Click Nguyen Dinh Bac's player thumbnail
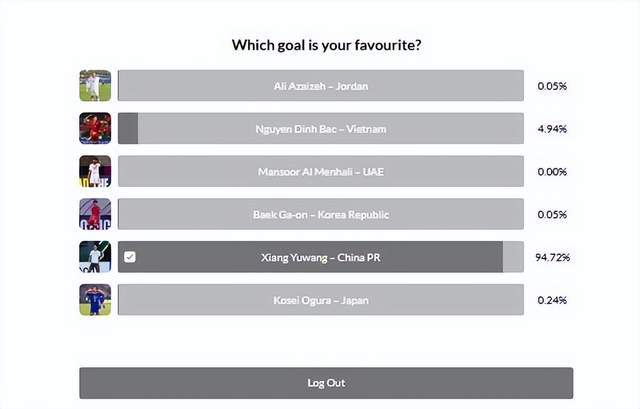The width and height of the screenshot is (640, 409). click(x=95, y=129)
